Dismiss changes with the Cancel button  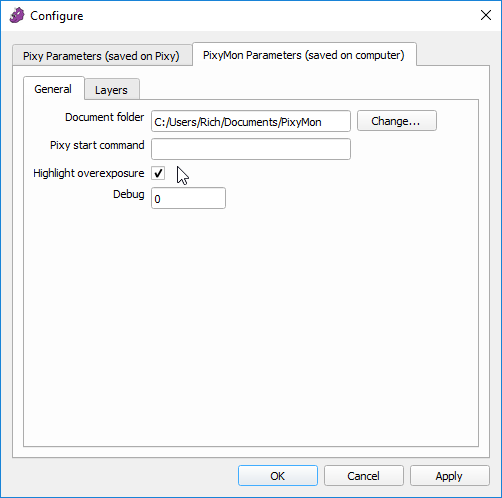[x=364, y=476]
